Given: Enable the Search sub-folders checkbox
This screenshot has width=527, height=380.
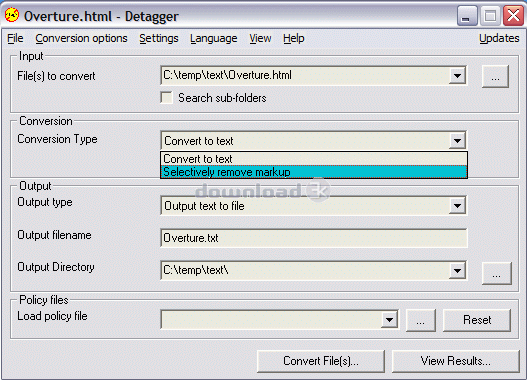Looking at the screenshot, I should click(167, 98).
